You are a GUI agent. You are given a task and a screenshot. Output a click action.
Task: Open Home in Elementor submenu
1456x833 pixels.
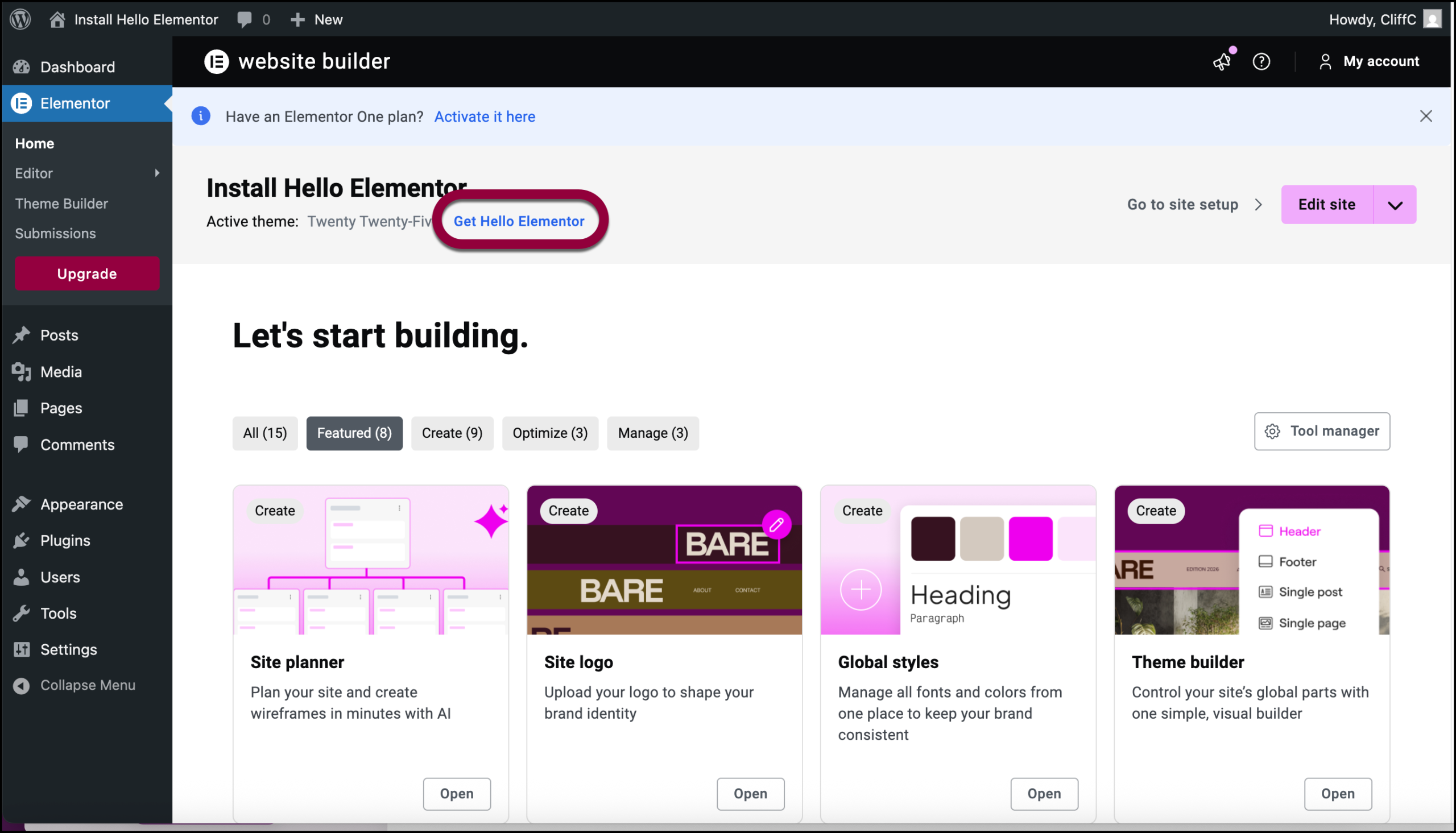coord(34,144)
